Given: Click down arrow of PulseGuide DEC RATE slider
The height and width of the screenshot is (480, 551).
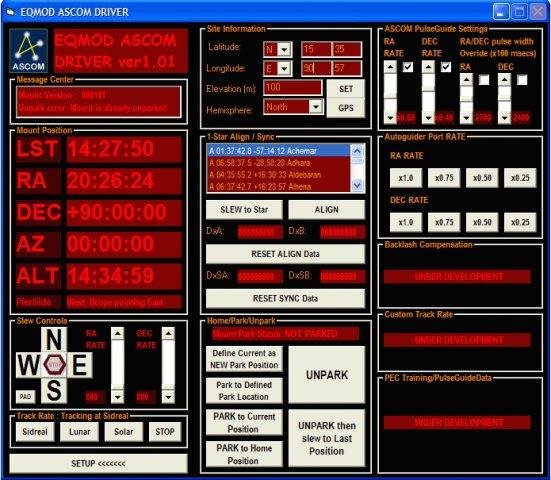Looking at the screenshot, I should (428, 118).
